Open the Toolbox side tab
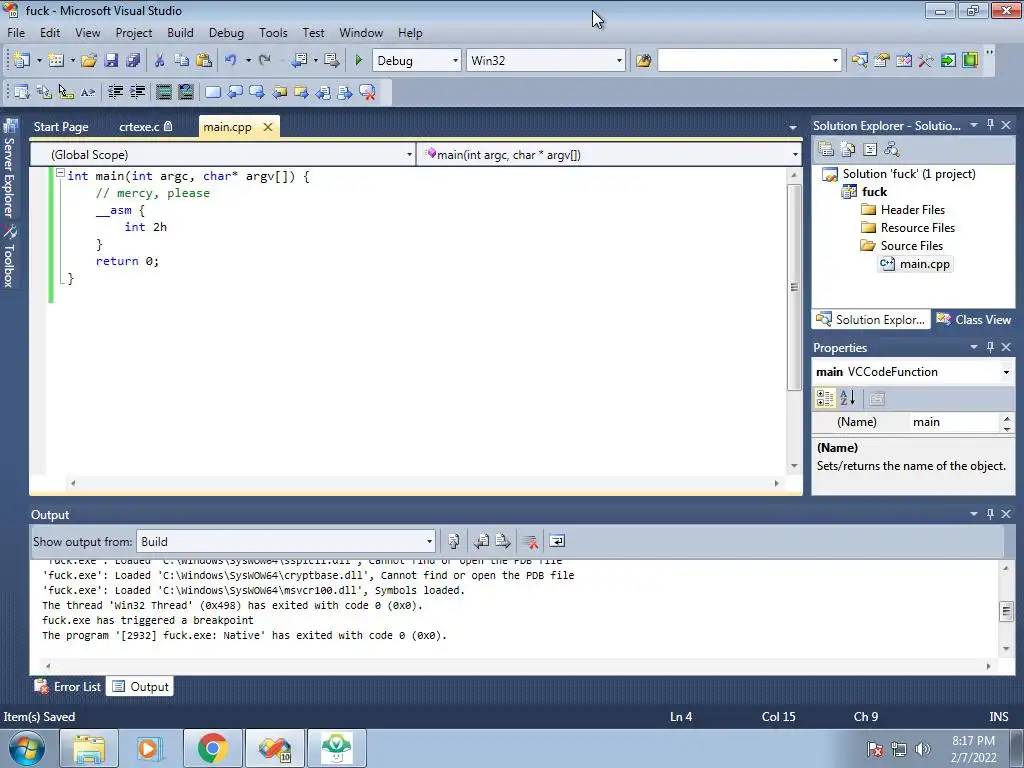The image size is (1024, 768). (x=9, y=257)
